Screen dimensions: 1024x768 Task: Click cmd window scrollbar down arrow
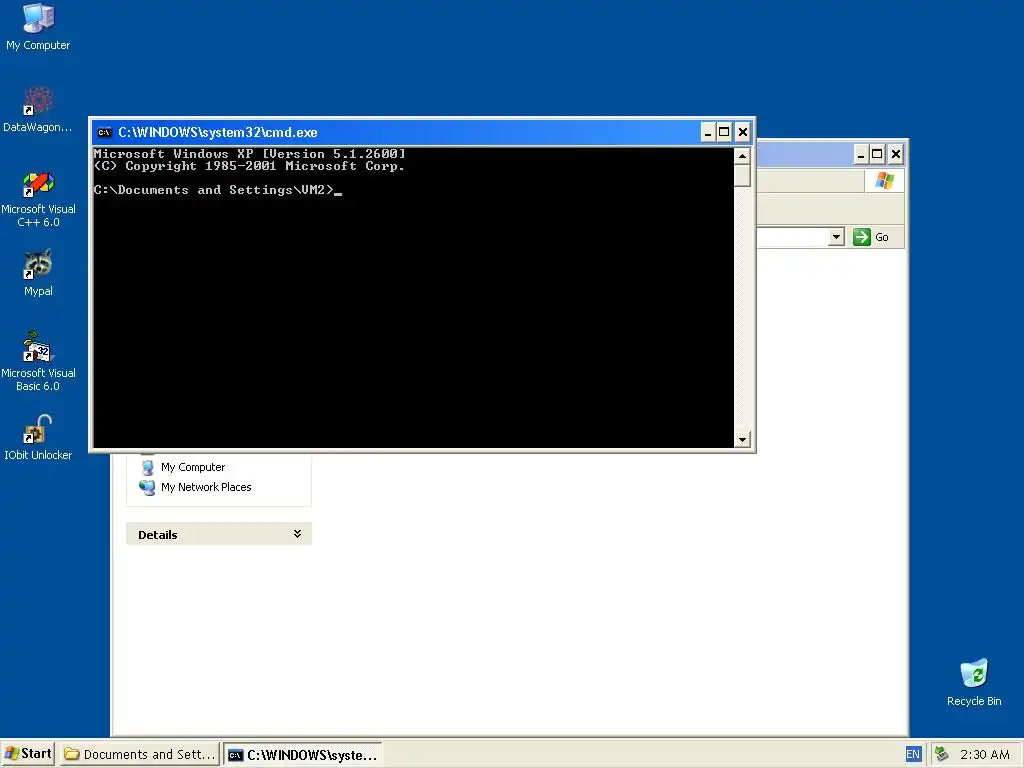742,440
